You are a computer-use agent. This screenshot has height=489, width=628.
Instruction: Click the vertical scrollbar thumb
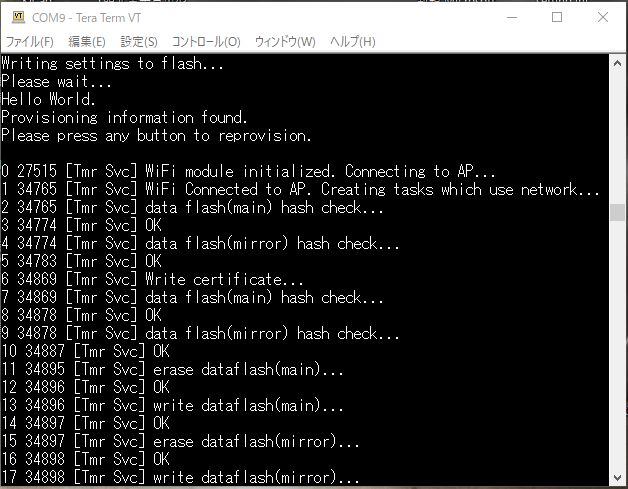point(618,213)
